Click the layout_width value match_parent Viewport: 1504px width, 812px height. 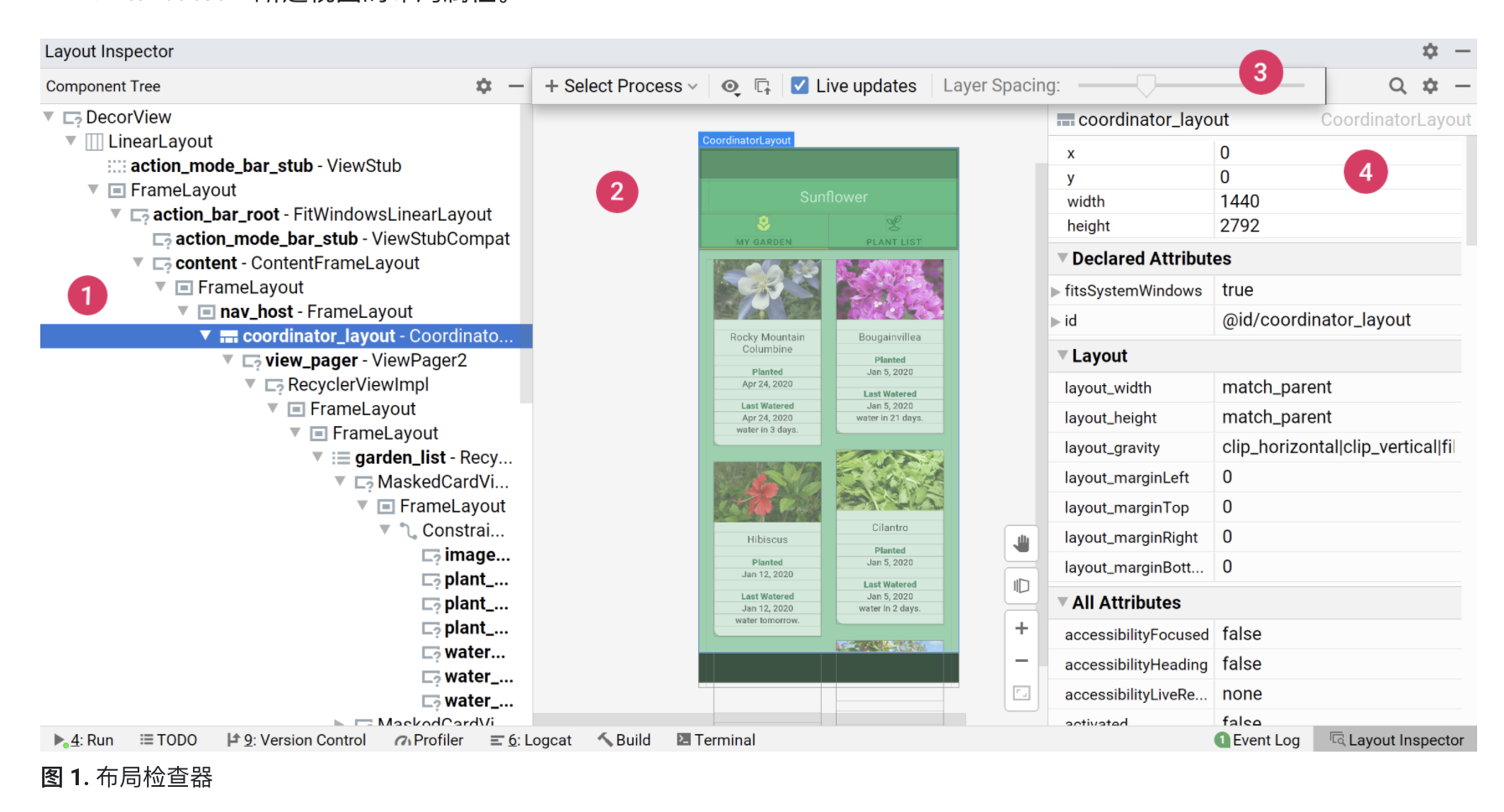click(x=1277, y=388)
